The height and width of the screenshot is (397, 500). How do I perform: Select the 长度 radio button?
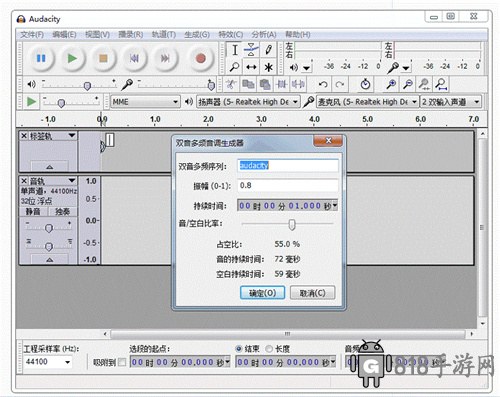[x=269, y=349]
